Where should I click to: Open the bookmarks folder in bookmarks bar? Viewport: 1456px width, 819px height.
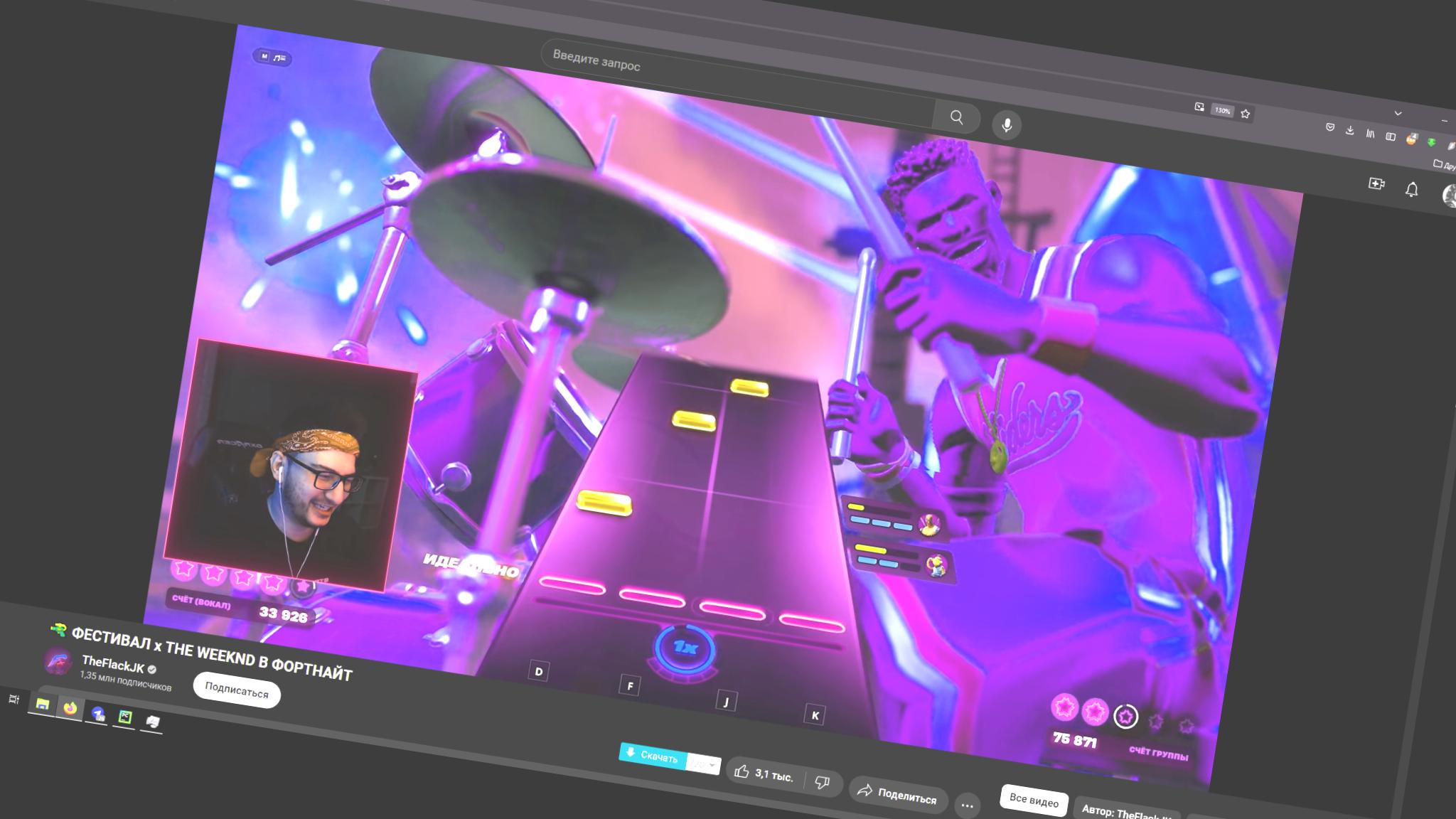tap(1444, 165)
